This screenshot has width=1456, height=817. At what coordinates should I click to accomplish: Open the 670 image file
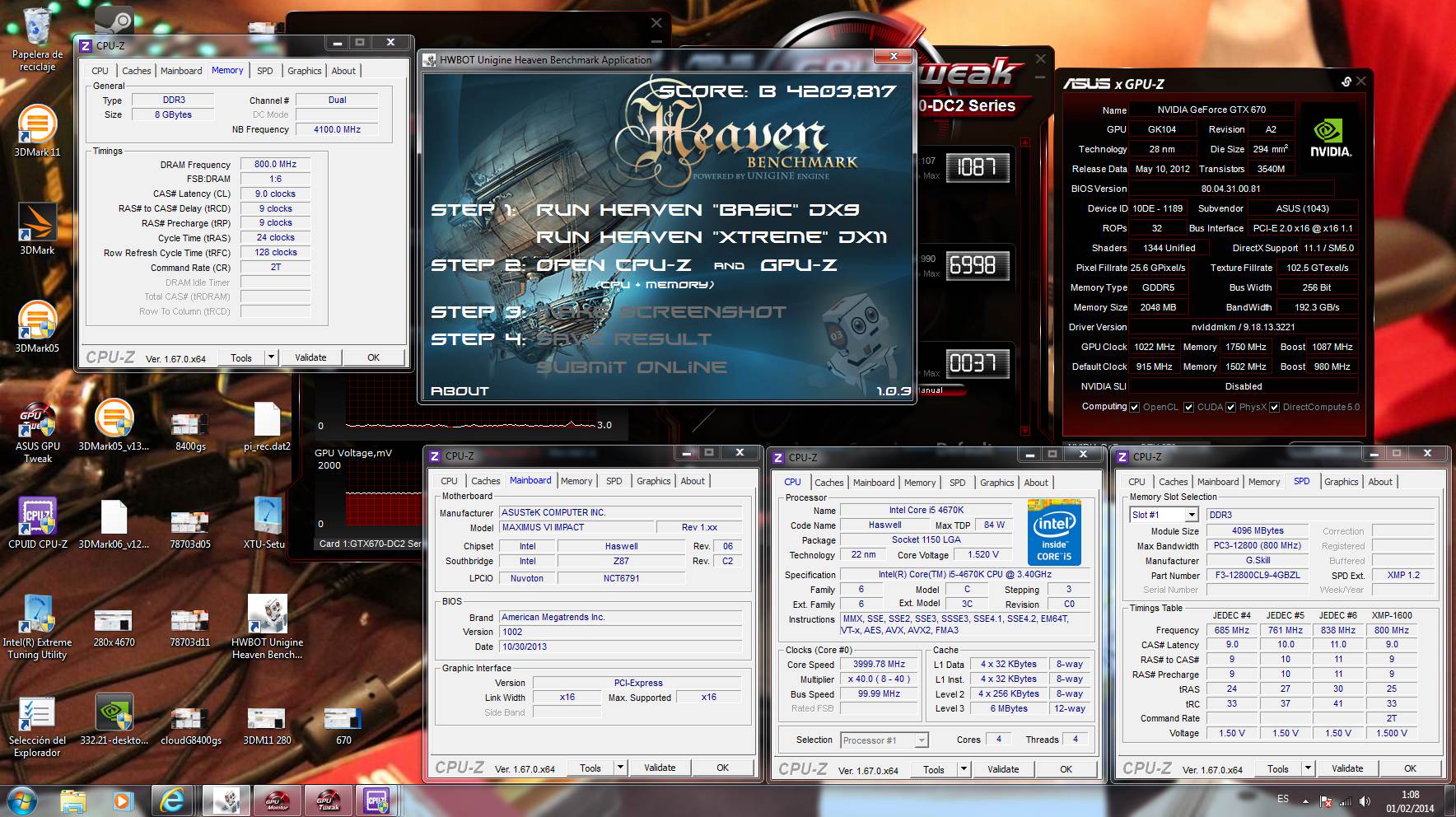(x=343, y=726)
